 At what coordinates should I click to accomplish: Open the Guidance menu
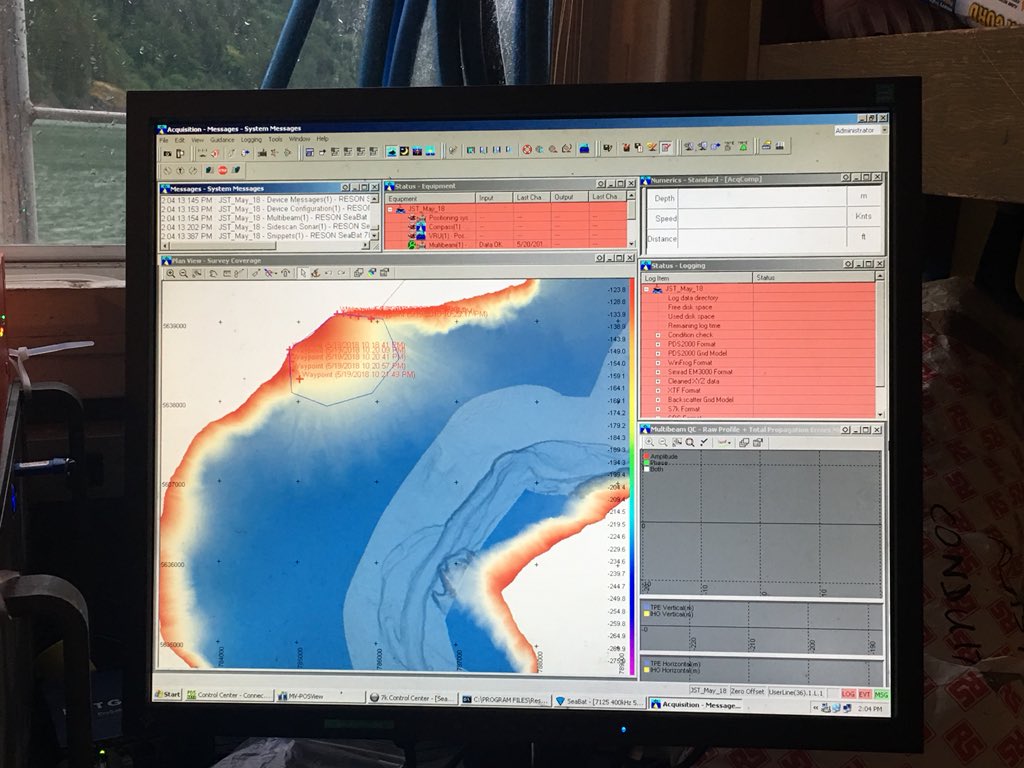[x=222, y=140]
